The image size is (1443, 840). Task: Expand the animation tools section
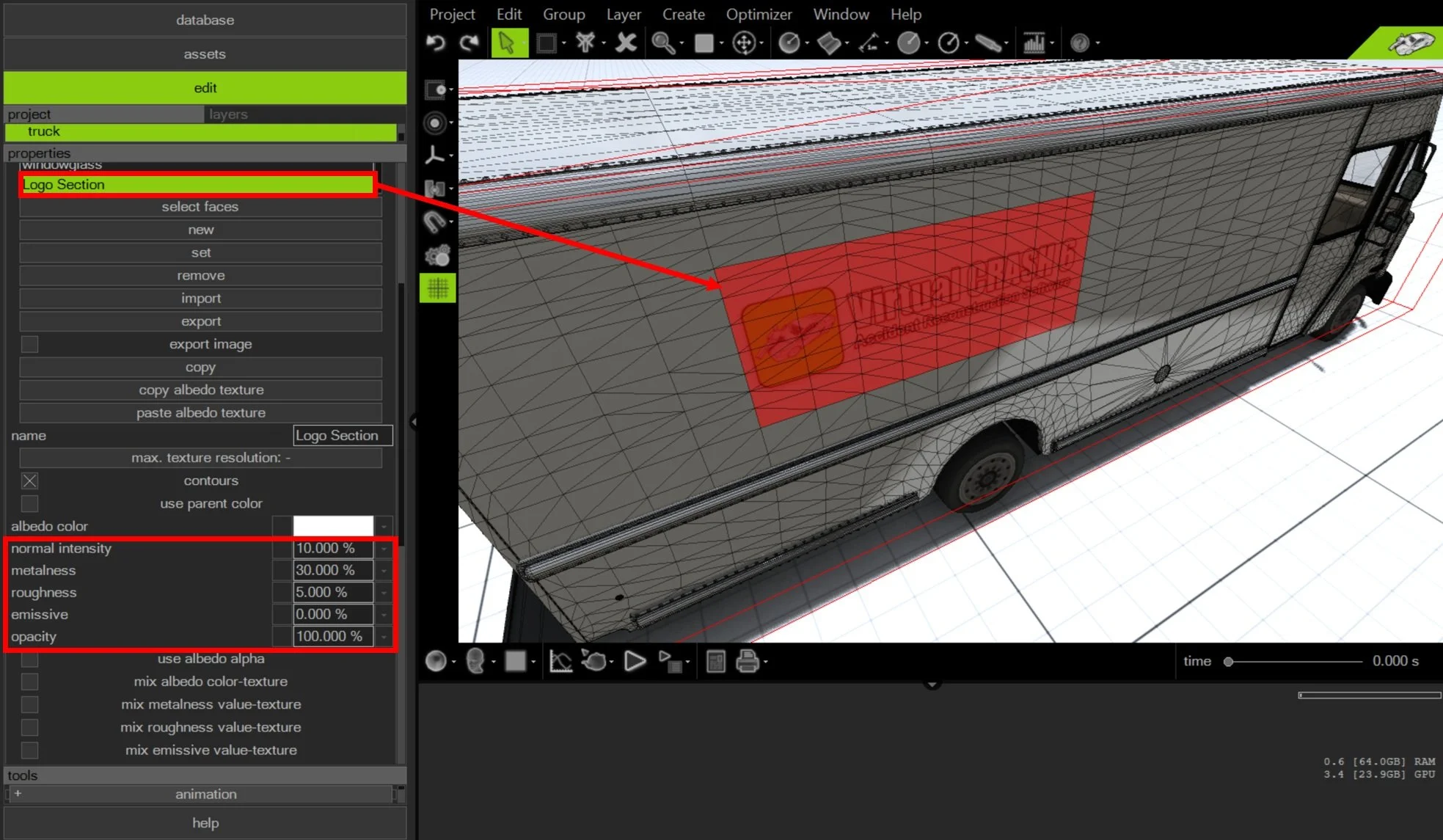18,794
